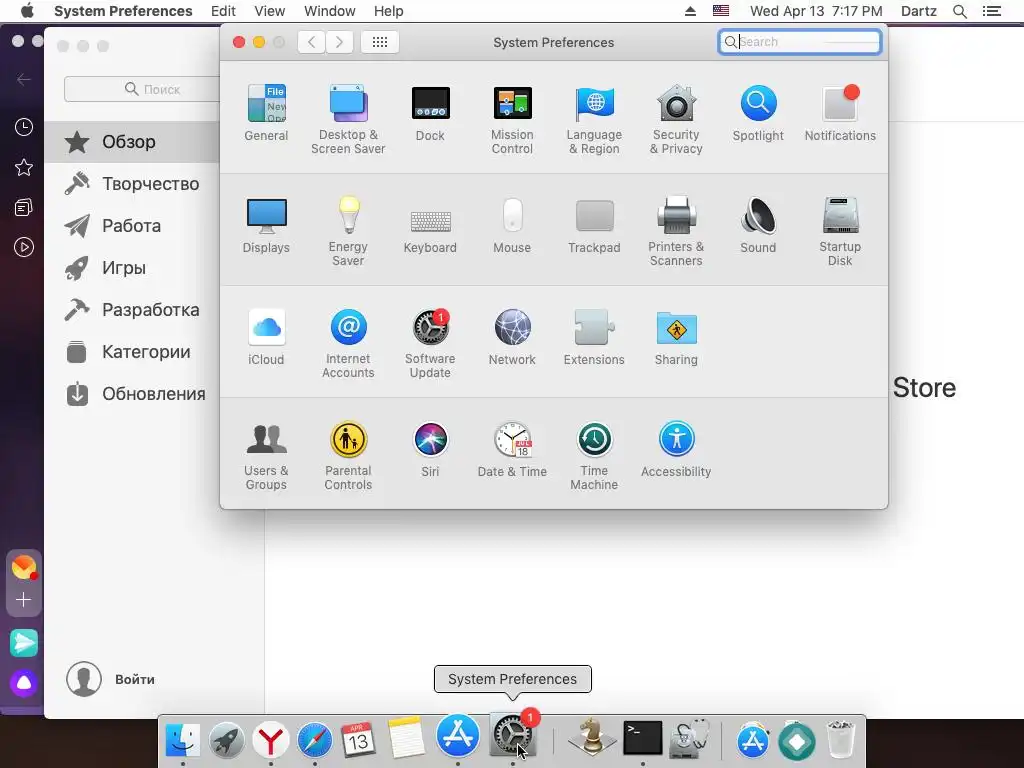Open Spotlight search in menu bar
Viewport: 1024px width, 768px height.
pyautogui.click(x=959, y=11)
